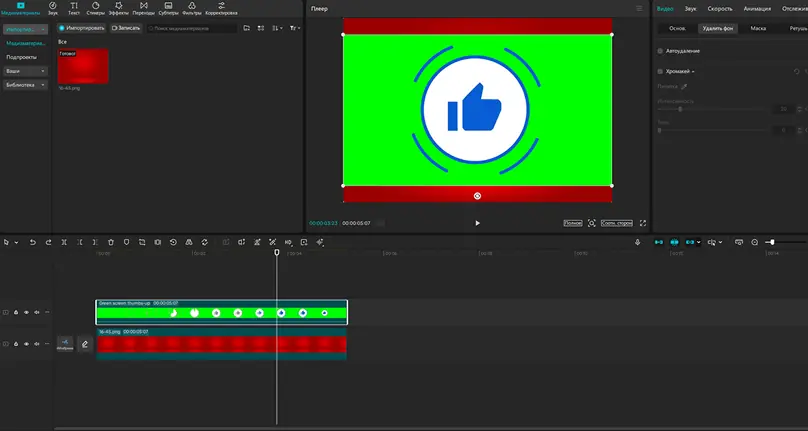The image size is (808, 431).
Task: Hide the Green screen thumbs-up track with eye icon
Action: 26,312
